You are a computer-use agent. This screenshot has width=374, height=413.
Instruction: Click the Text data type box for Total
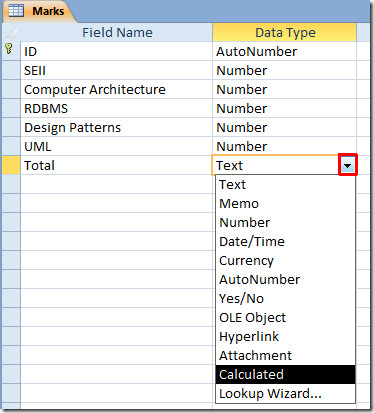click(275, 165)
